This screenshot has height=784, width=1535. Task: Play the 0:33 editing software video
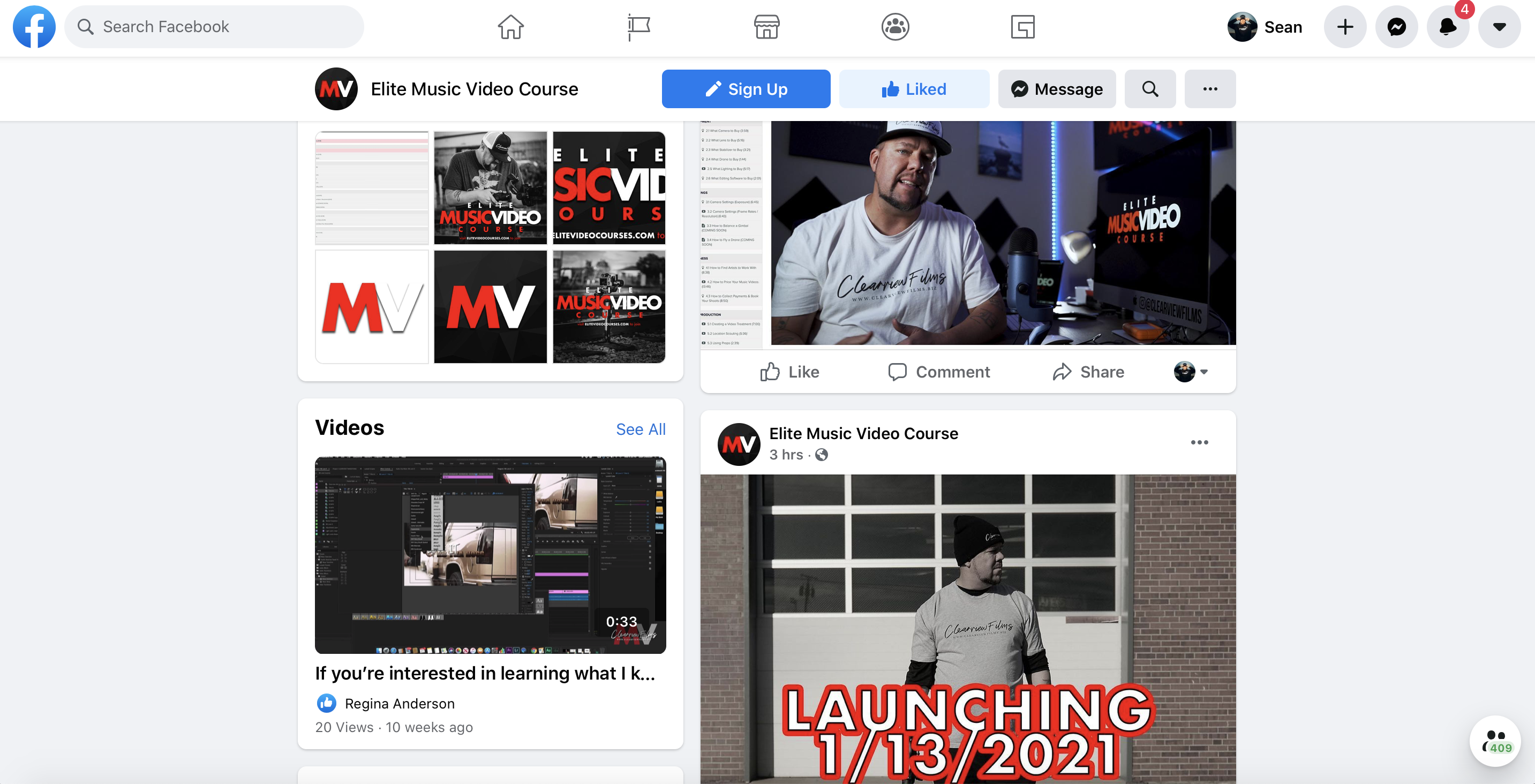point(491,555)
